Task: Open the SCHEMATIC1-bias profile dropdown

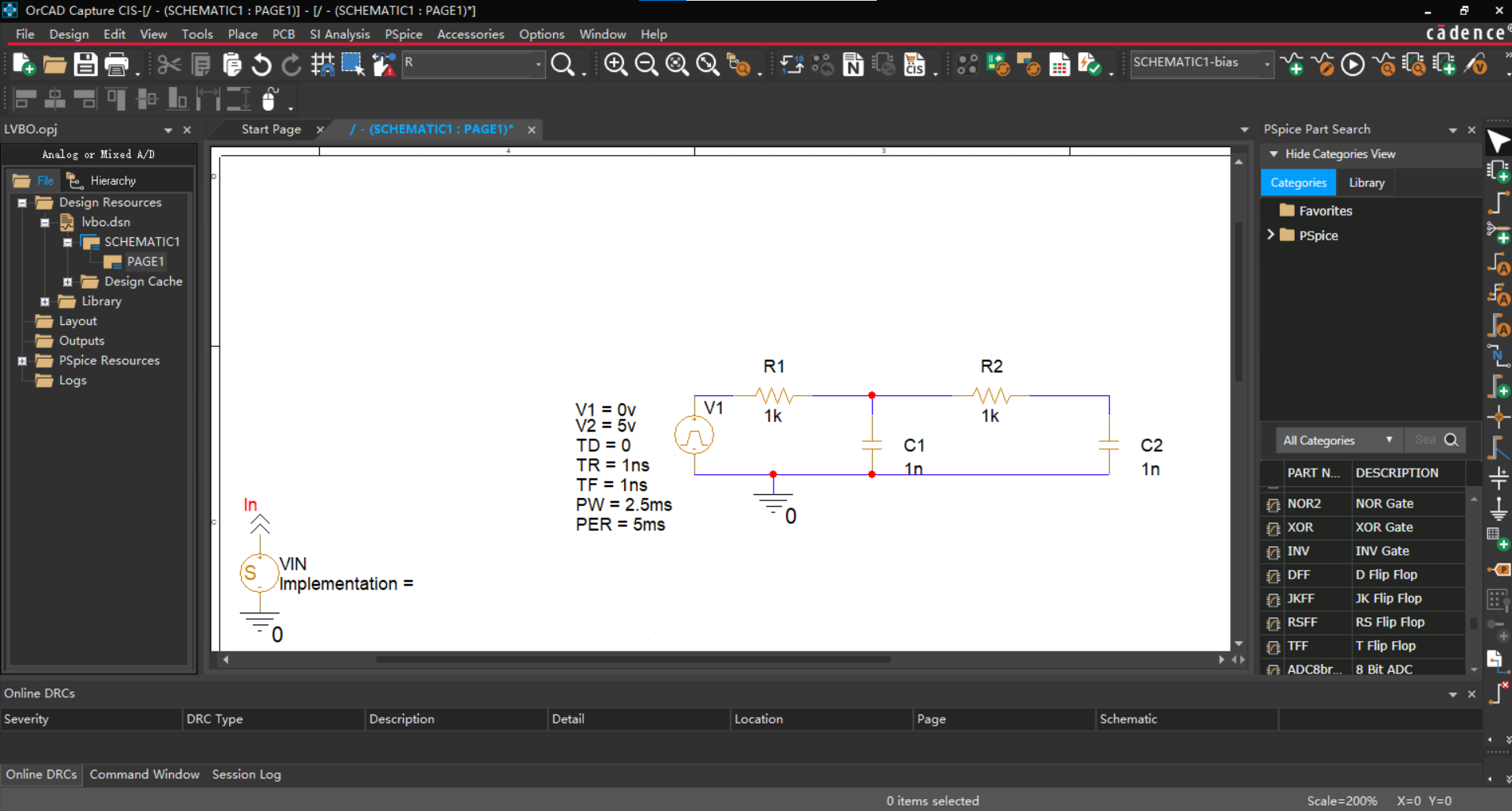Action: pyautogui.click(x=1267, y=64)
